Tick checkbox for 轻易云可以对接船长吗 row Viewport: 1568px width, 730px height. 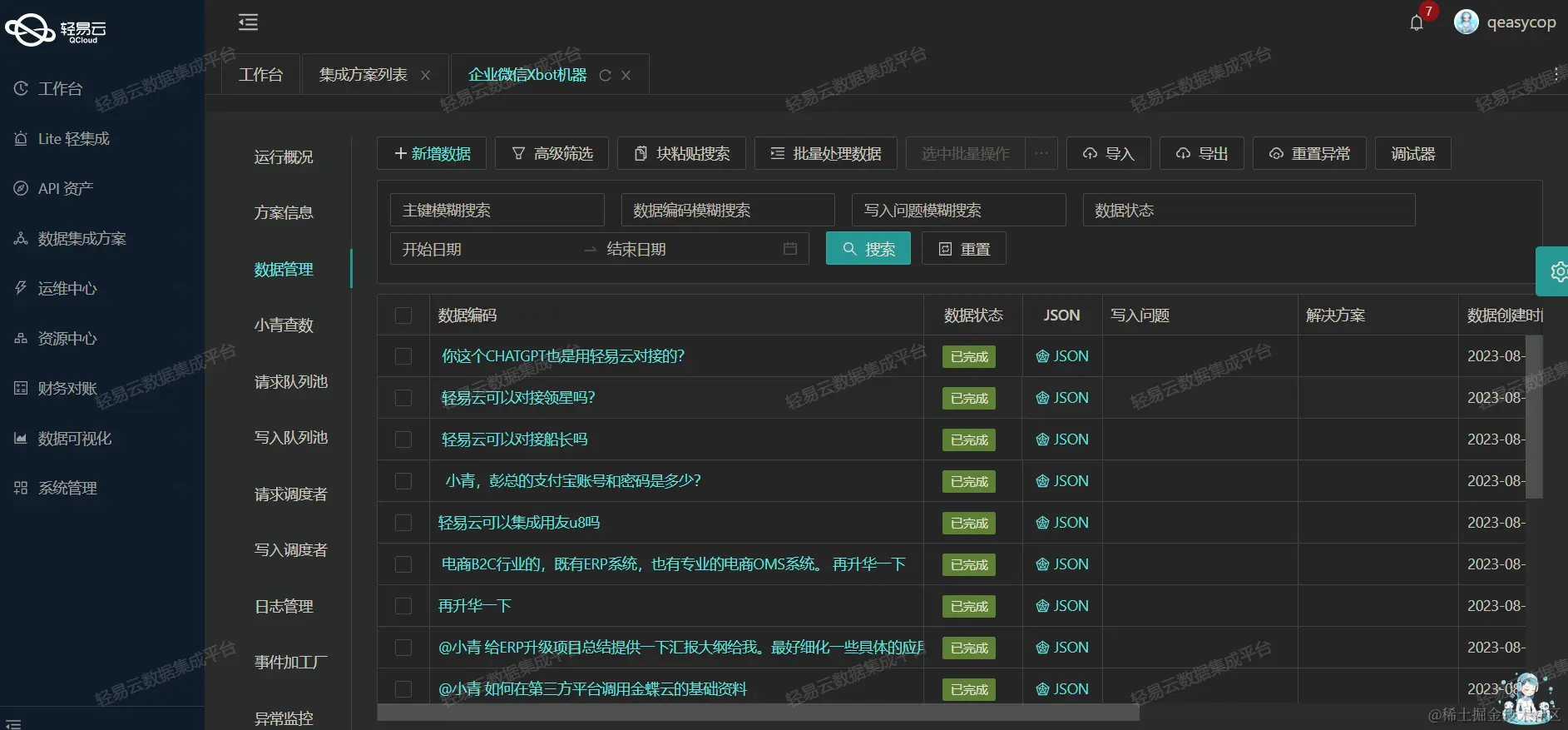pyautogui.click(x=403, y=439)
